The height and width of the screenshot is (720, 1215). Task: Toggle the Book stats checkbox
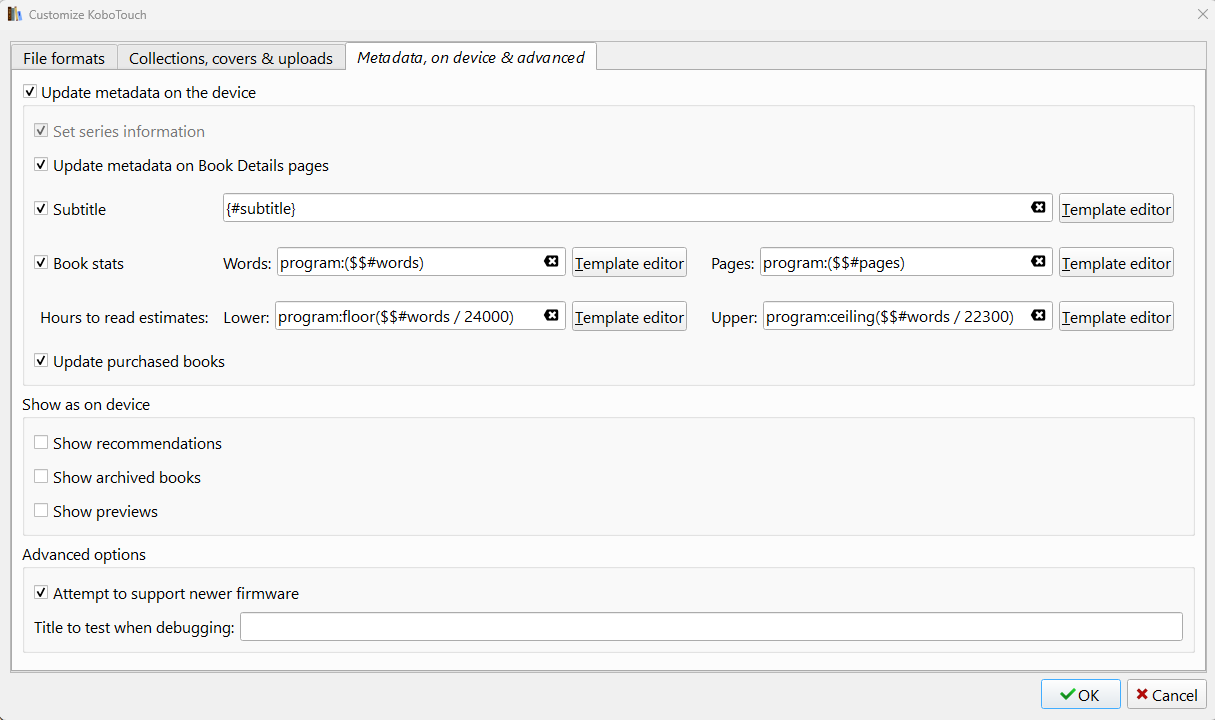tap(41, 263)
